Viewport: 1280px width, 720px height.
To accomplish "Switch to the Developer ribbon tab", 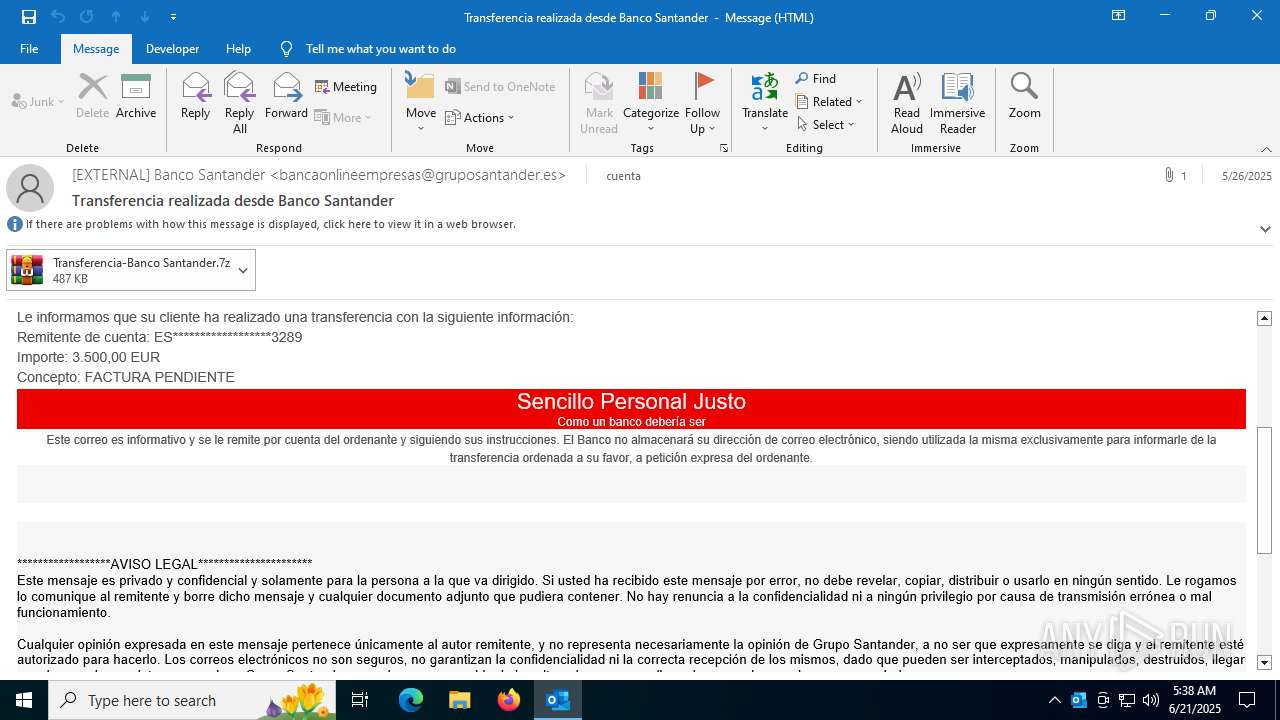I will 172,49.
